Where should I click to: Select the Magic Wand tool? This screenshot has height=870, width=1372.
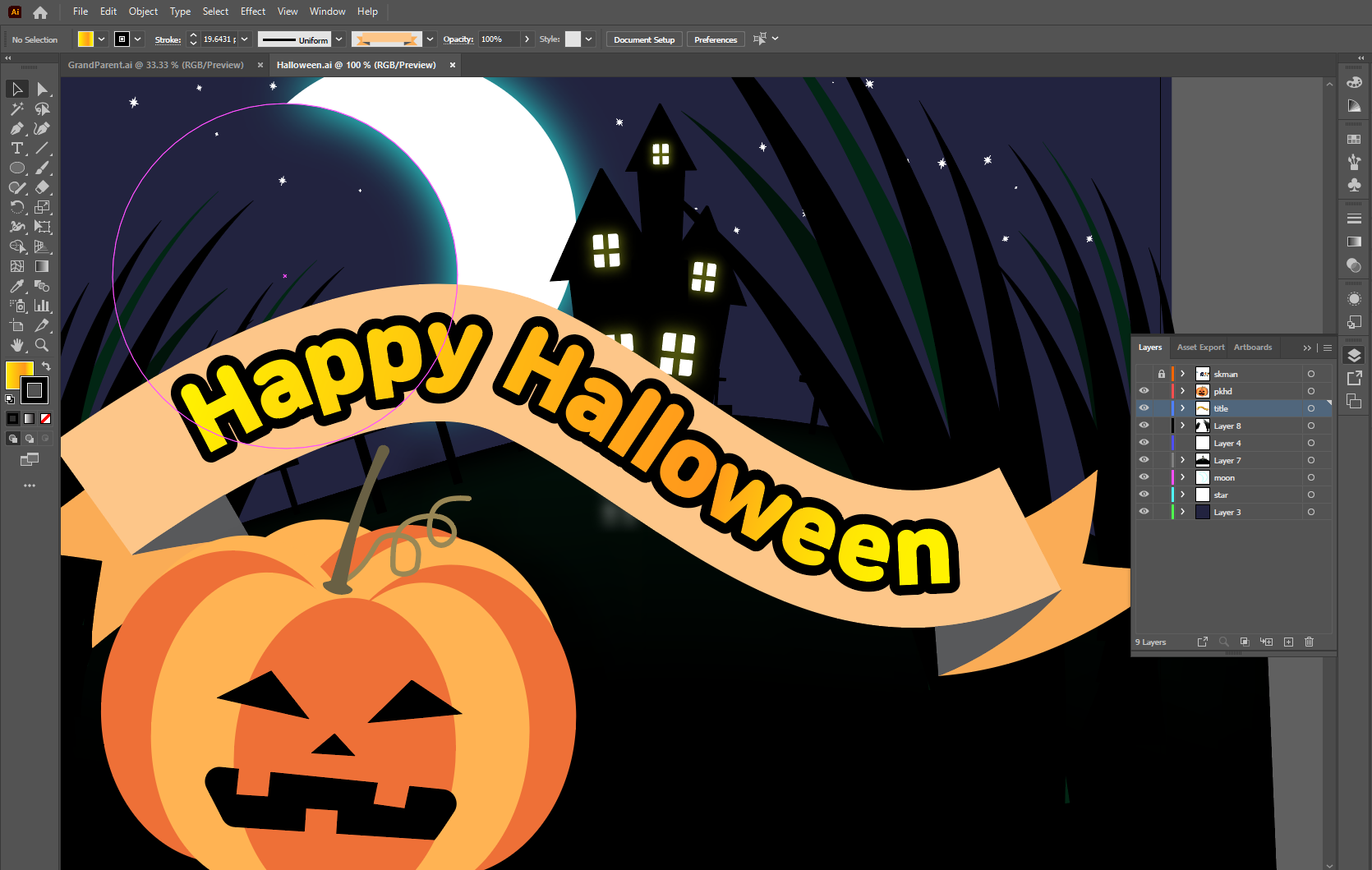(x=17, y=108)
